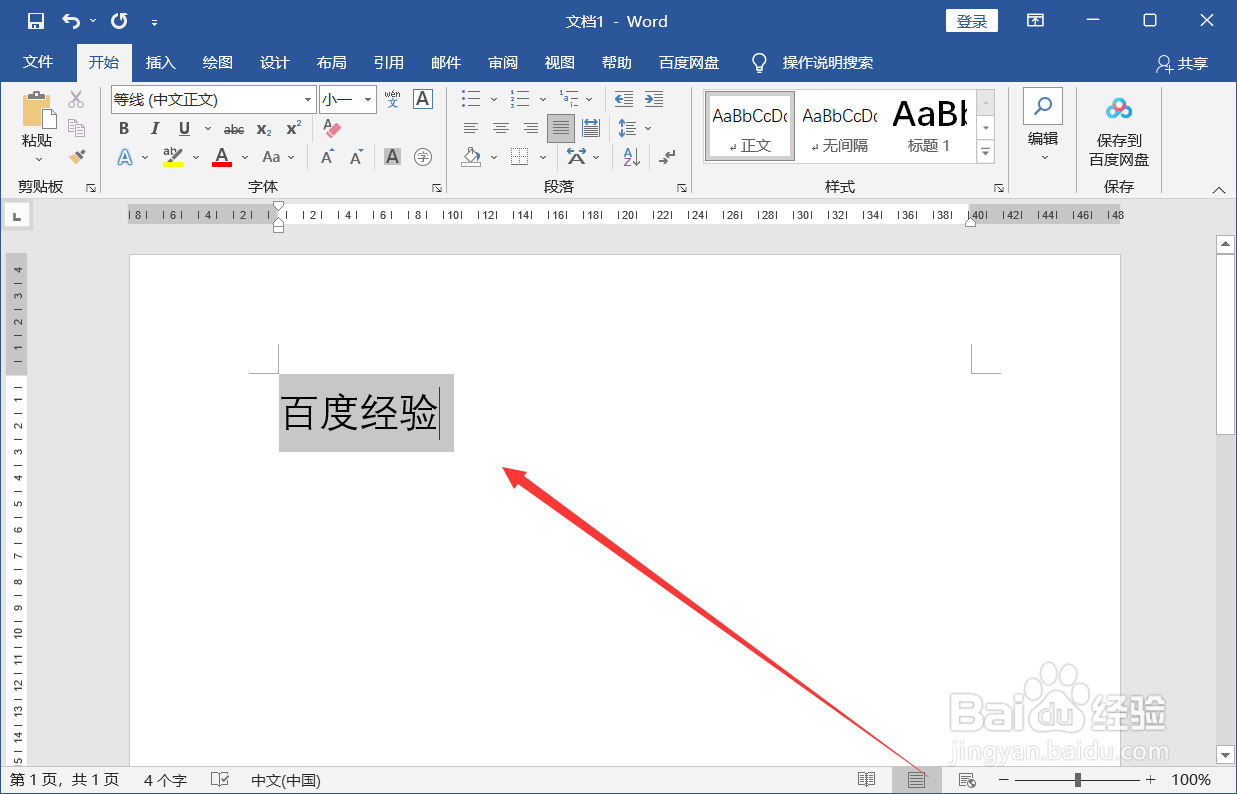Open the 文件 (File) menu
Image resolution: width=1237 pixels, height=794 pixels.
38,62
